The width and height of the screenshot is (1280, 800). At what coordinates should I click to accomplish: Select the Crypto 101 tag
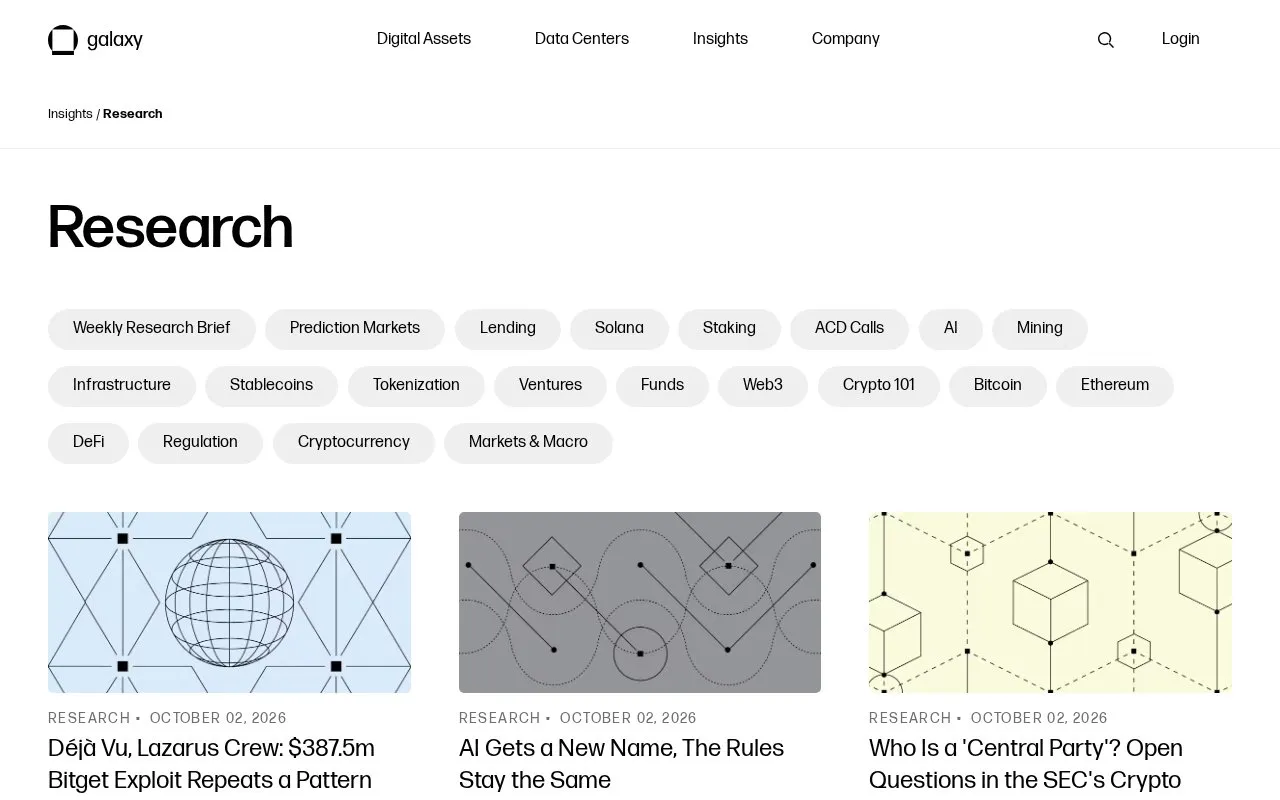click(x=879, y=386)
